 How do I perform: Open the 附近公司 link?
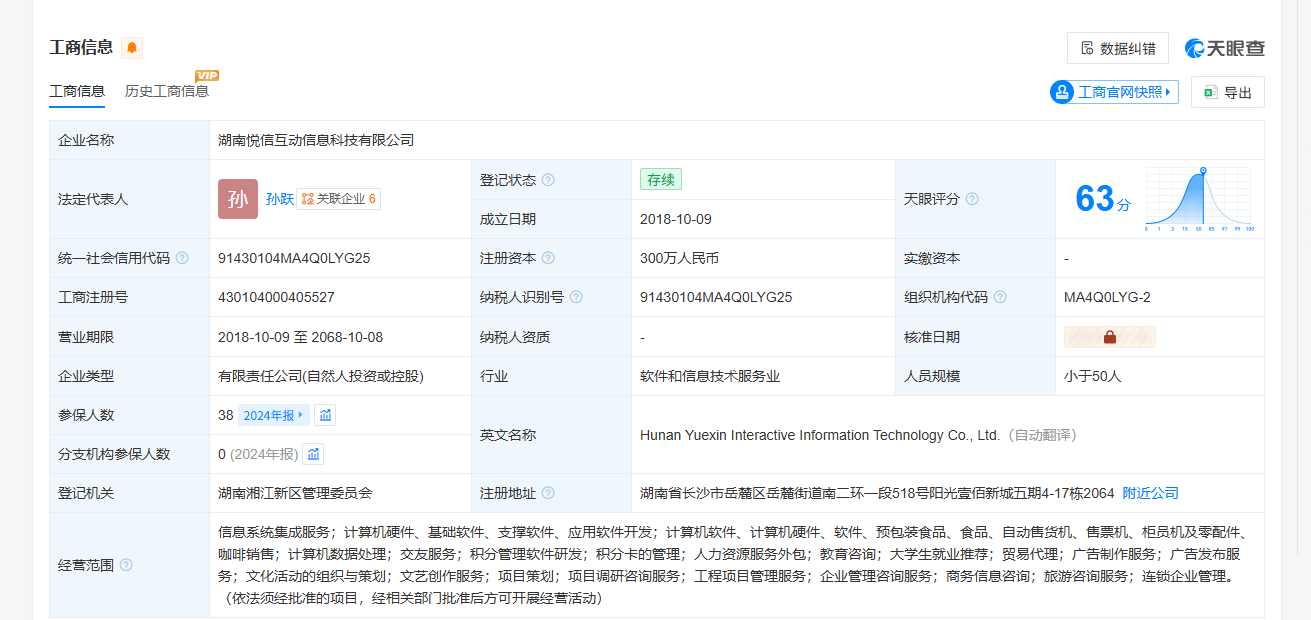(1150, 493)
